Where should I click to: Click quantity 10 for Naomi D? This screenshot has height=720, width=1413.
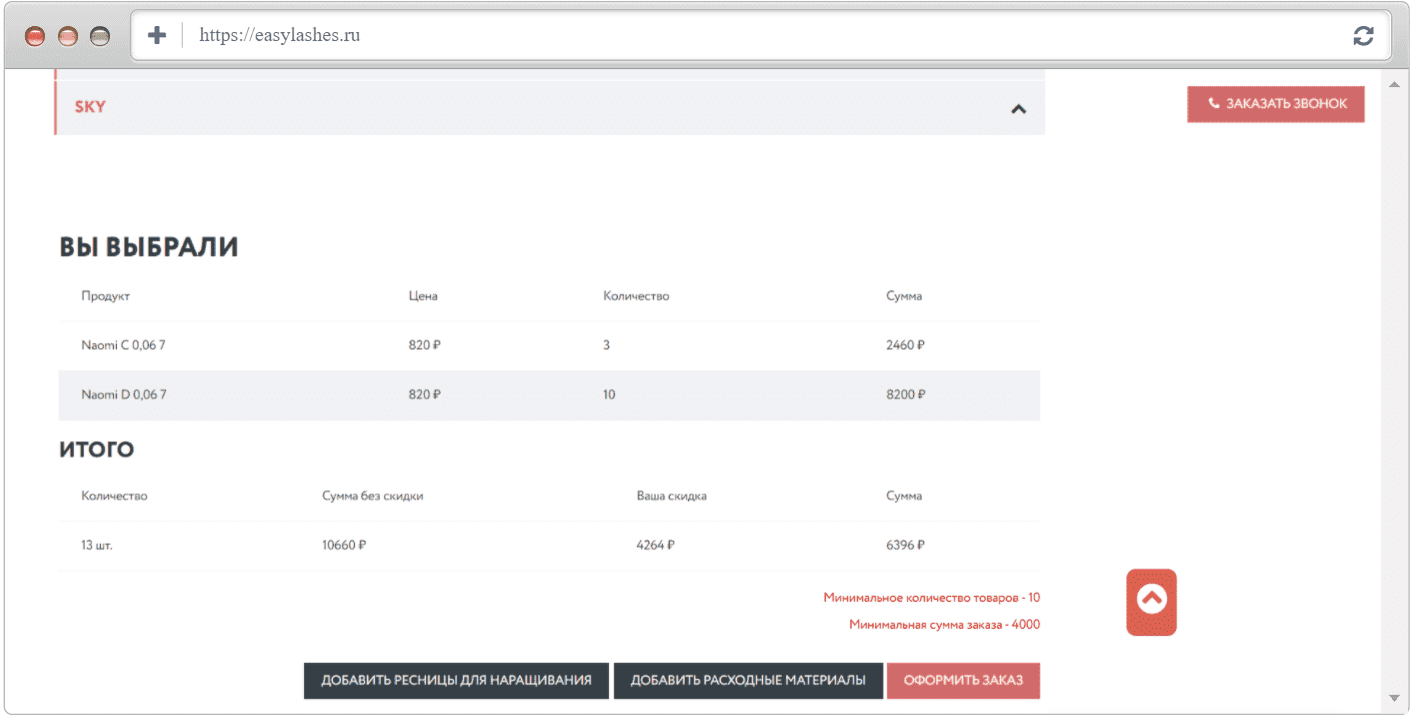pyautogui.click(x=609, y=395)
